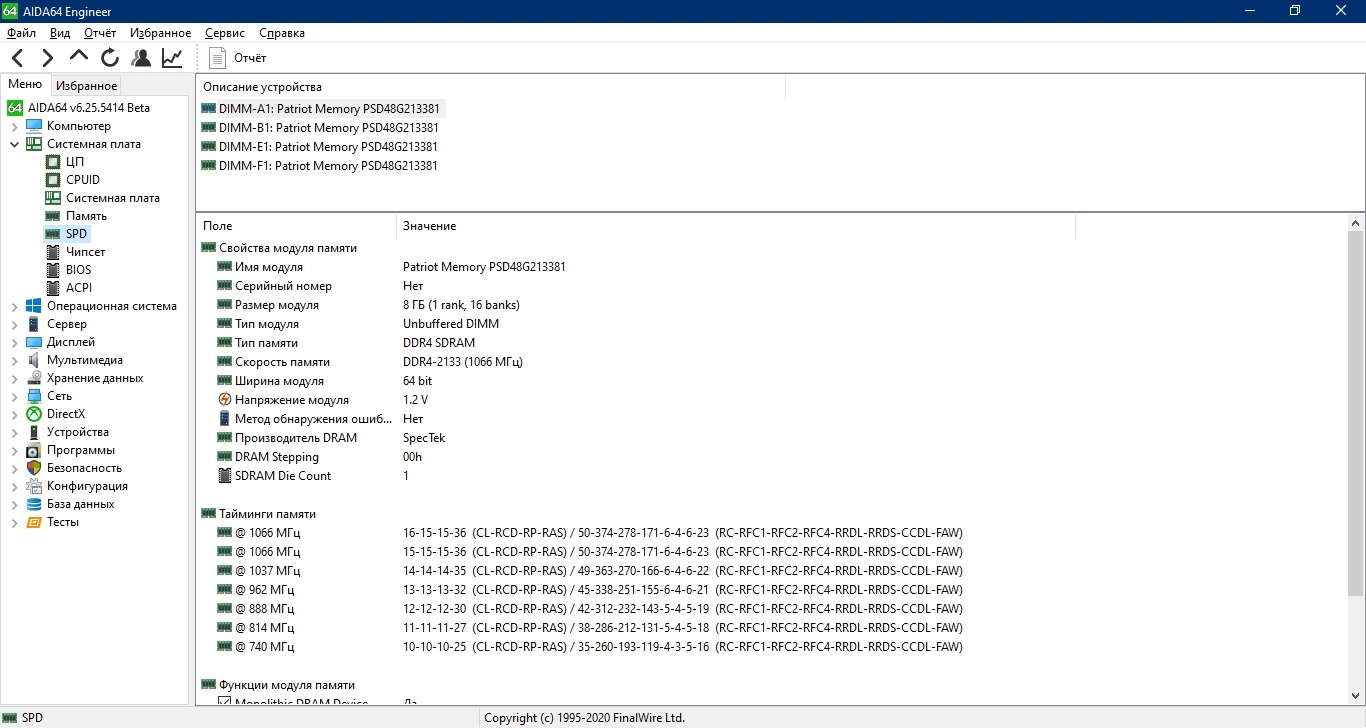Click the Отчёт report toolbar button
Image resolution: width=1366 pixels, height=728 pixels.
[237, 58]
